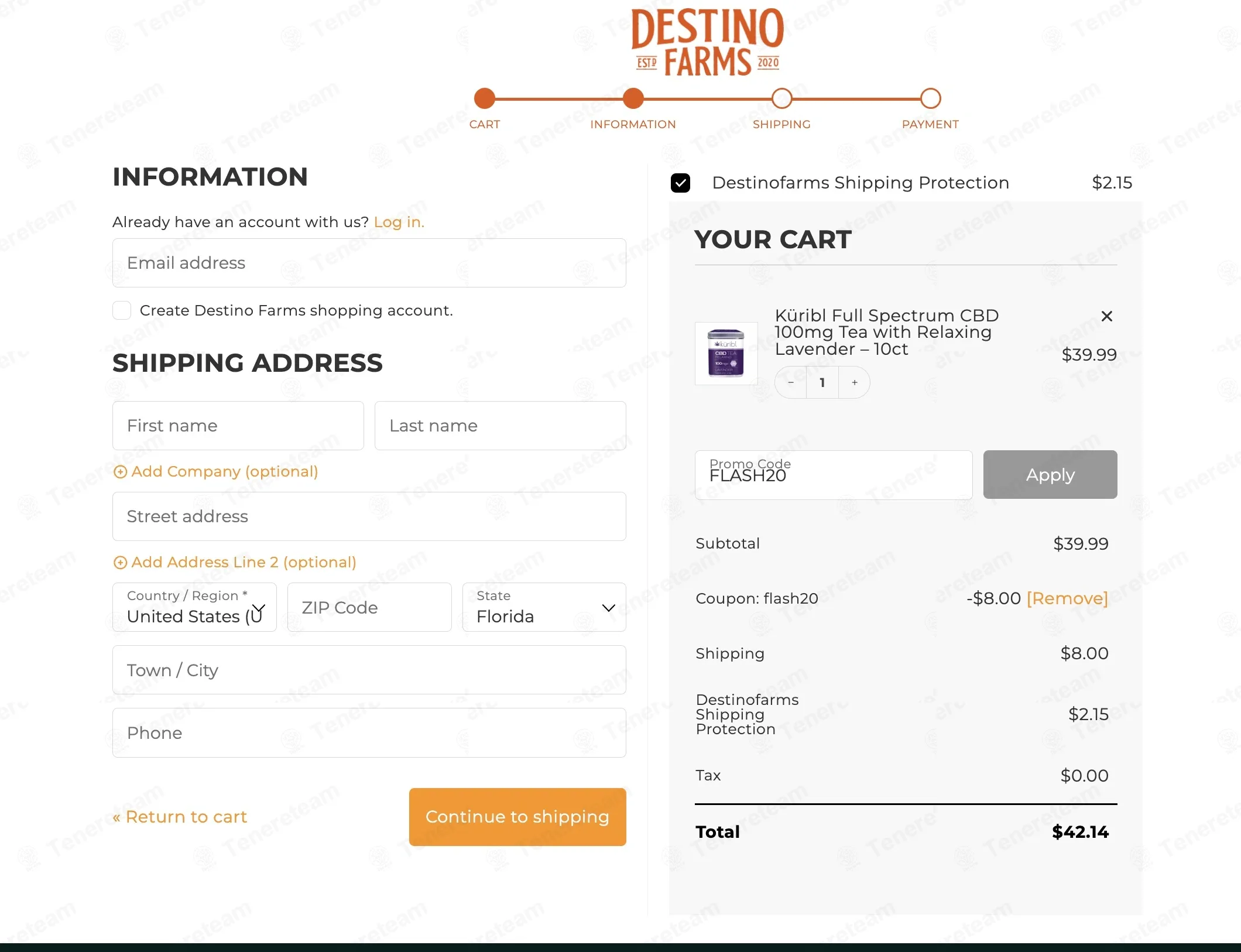Jump to the Payment step circle
Screen dimensions: 1241x952
pos(930,98)
